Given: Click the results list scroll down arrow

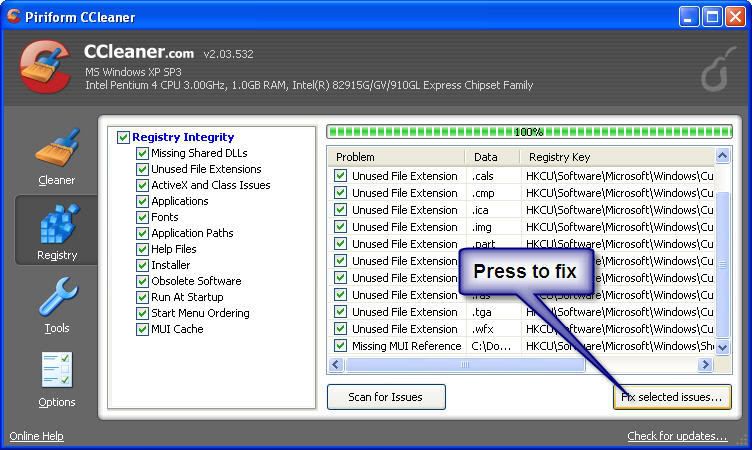Looking at the screenshot, I should click(x=722, y=347).
